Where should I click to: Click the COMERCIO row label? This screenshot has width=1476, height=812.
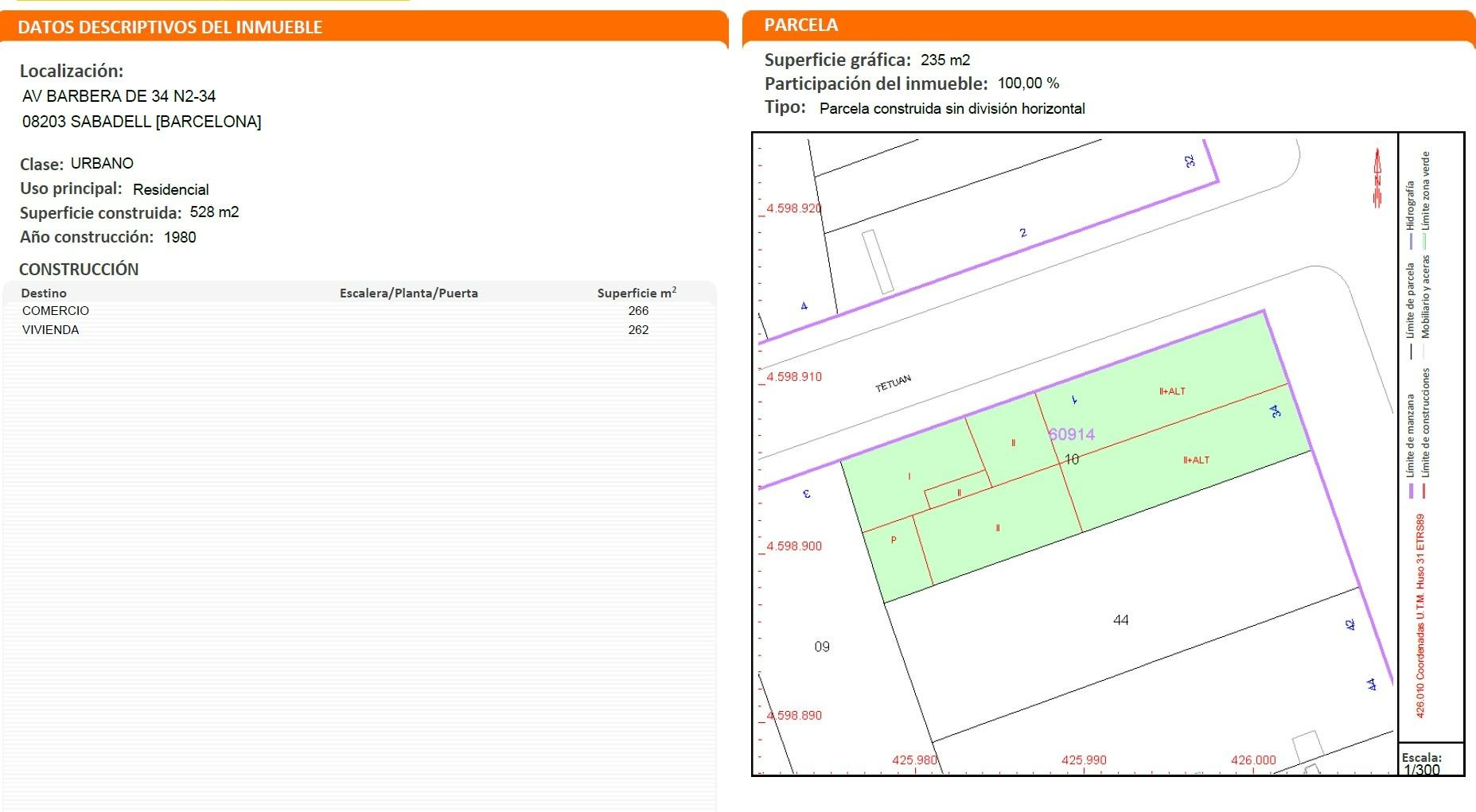pyautogui.click(x=56, y=311)
